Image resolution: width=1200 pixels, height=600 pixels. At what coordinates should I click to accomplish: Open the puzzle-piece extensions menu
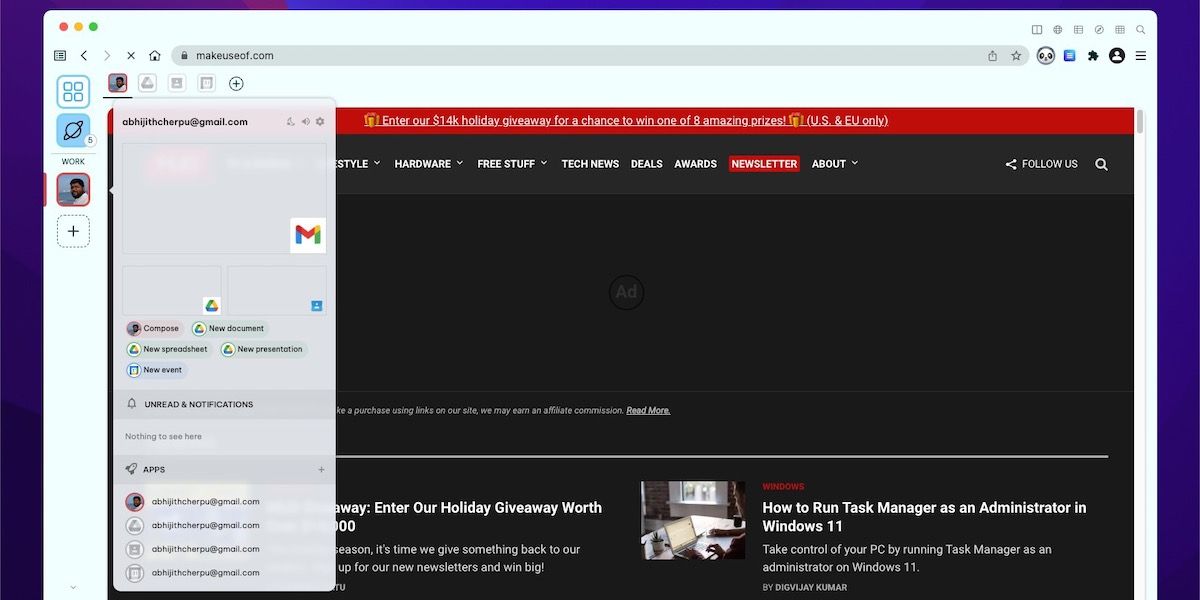[1093, 56]
